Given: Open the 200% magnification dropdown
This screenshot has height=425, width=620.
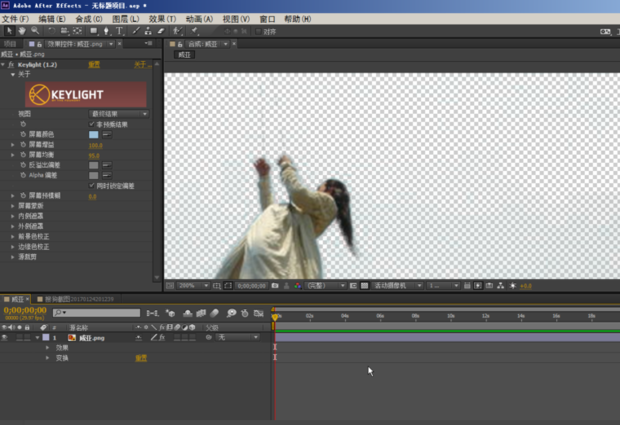Looking at the screenshot, I should pos(193,285).
